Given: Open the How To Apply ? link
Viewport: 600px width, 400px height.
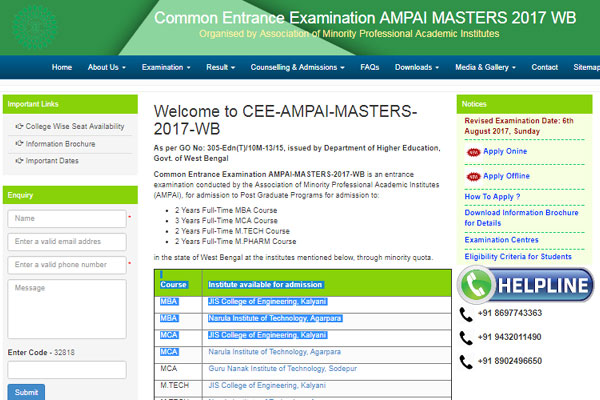Looking at the screenshot, I should (493, 197).
